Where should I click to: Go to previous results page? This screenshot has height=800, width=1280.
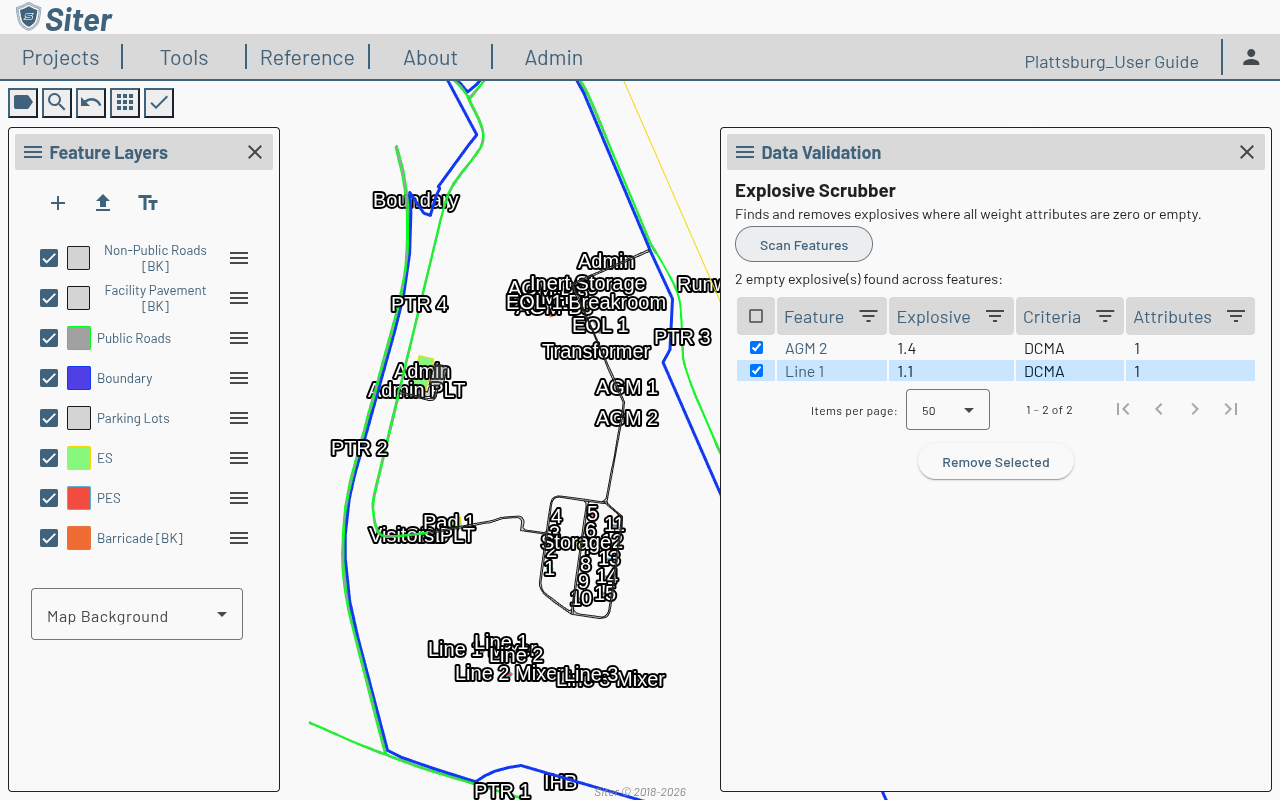[1159, 409]
